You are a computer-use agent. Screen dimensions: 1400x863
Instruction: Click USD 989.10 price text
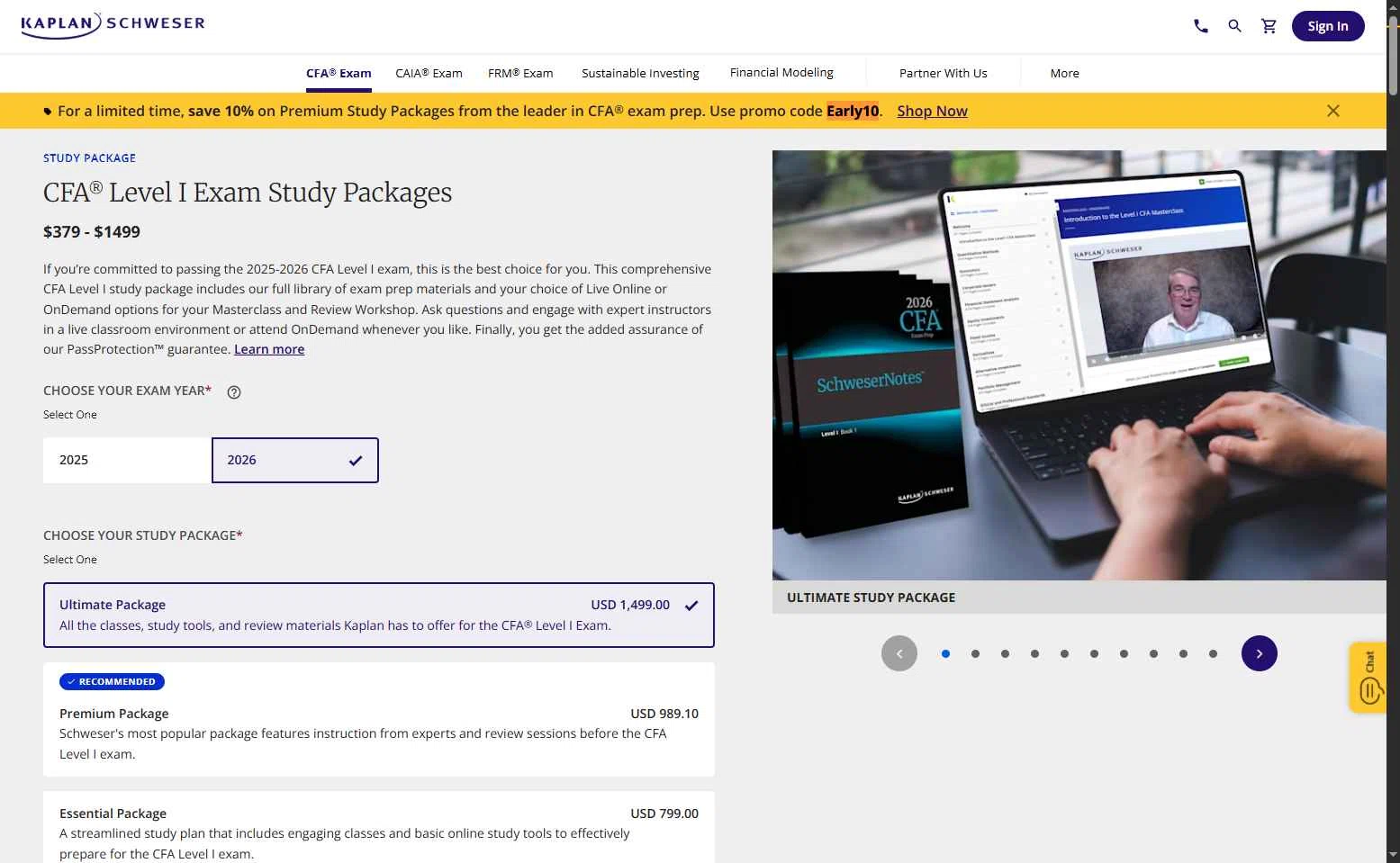coord(664,714)
